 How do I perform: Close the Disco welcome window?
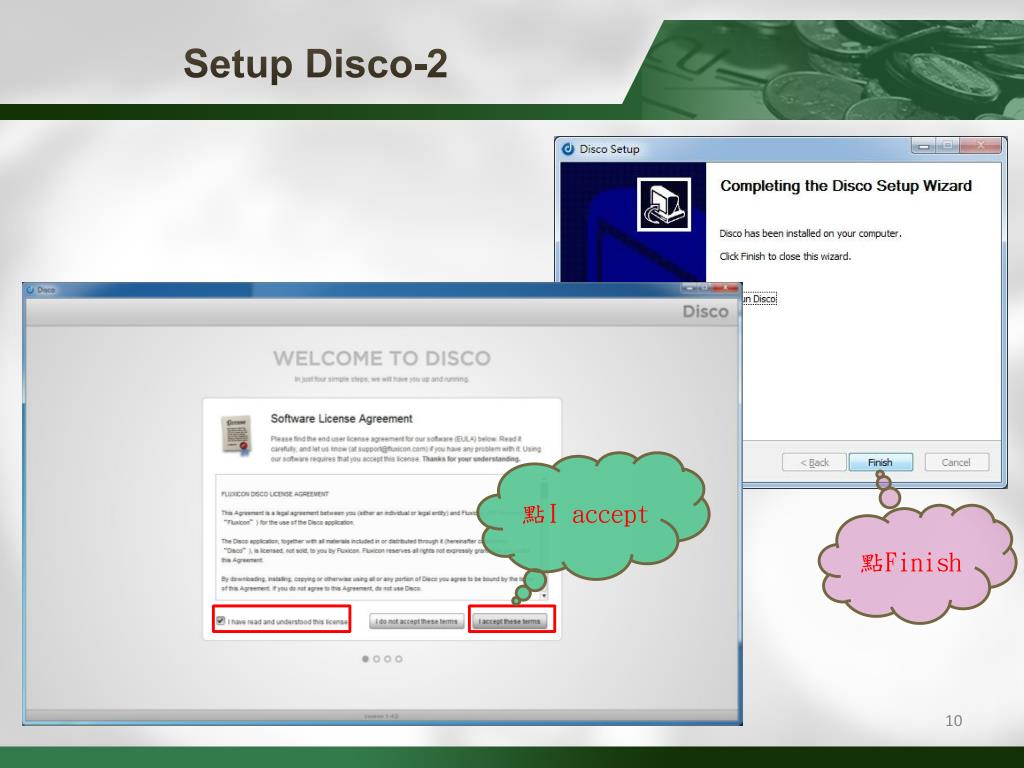[x=725, y=288]
